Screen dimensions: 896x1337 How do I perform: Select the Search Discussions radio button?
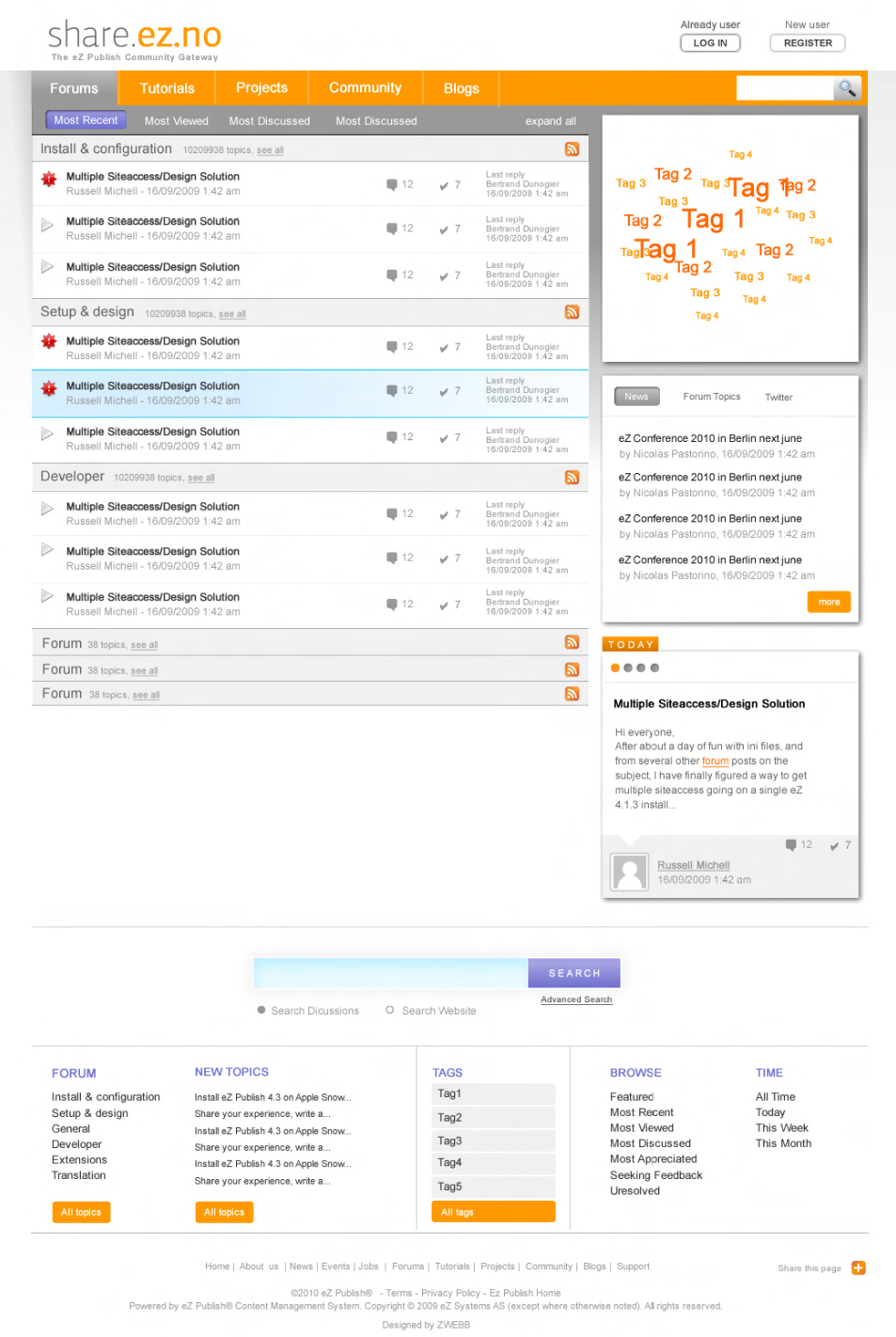[x=261, y=1010]
